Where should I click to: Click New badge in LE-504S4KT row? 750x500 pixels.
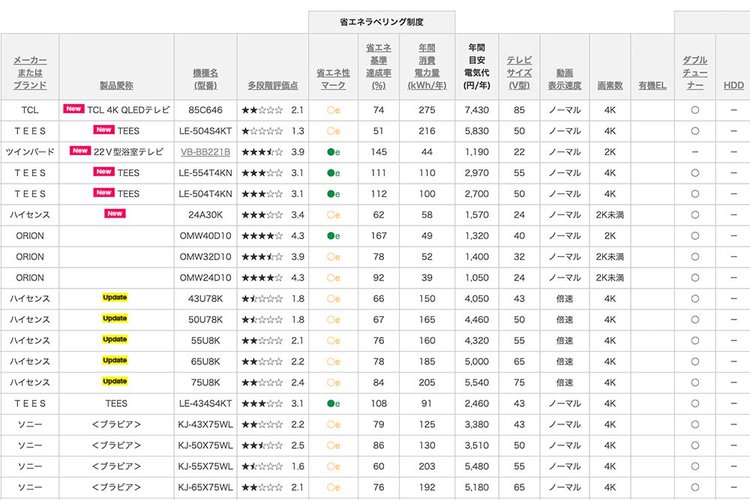[104, 130]
